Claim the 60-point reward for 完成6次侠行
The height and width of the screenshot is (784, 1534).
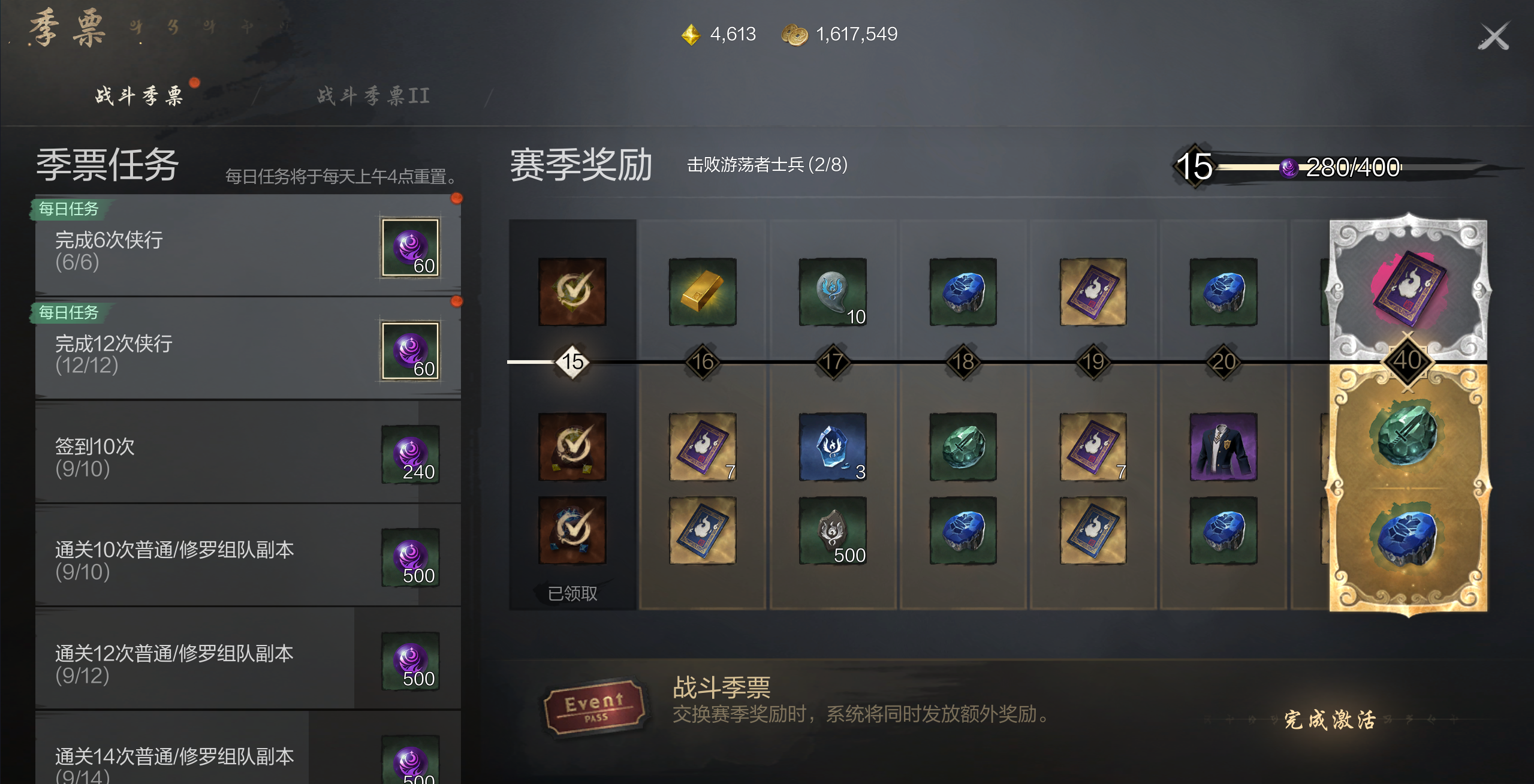coord(411,248)
